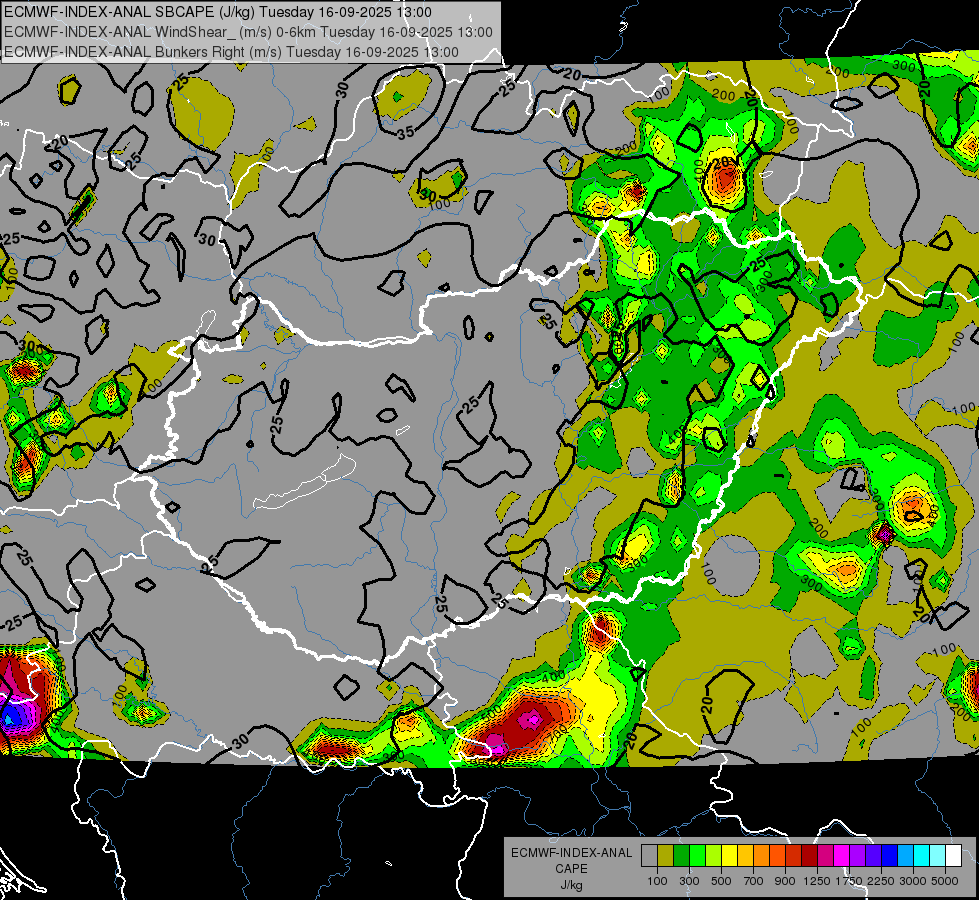The width and height of the screenshot is (979, 900).
Task: Select the dark red swatch before 1250
Action: tap(810, 856)
